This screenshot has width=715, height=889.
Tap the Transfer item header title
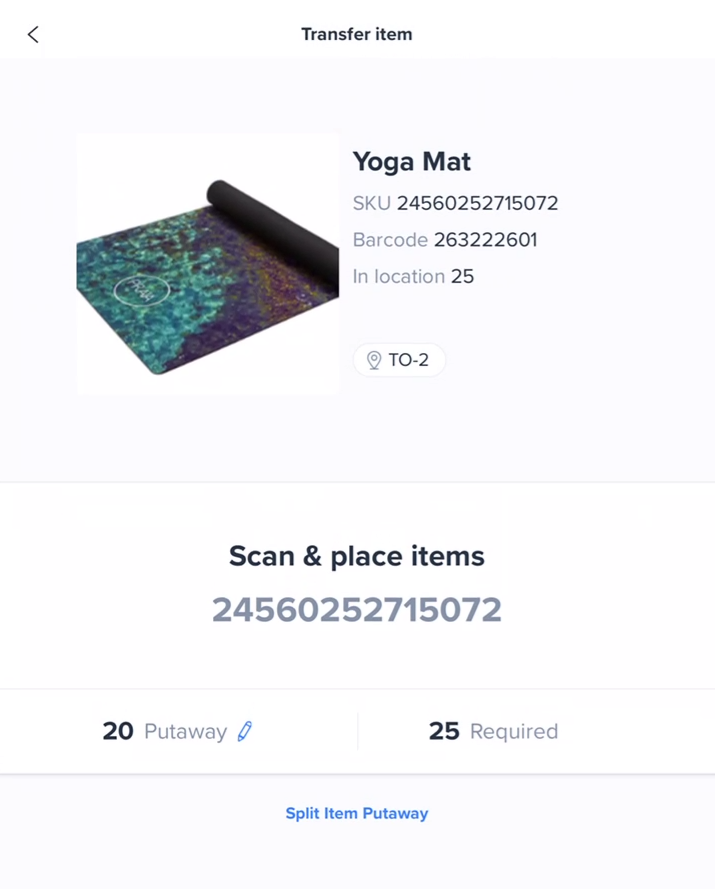(357, 34)
